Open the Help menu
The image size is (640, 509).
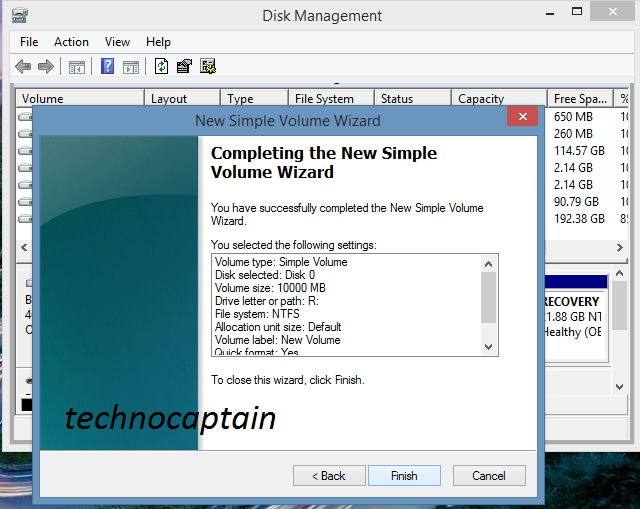[x=158, y=42]
